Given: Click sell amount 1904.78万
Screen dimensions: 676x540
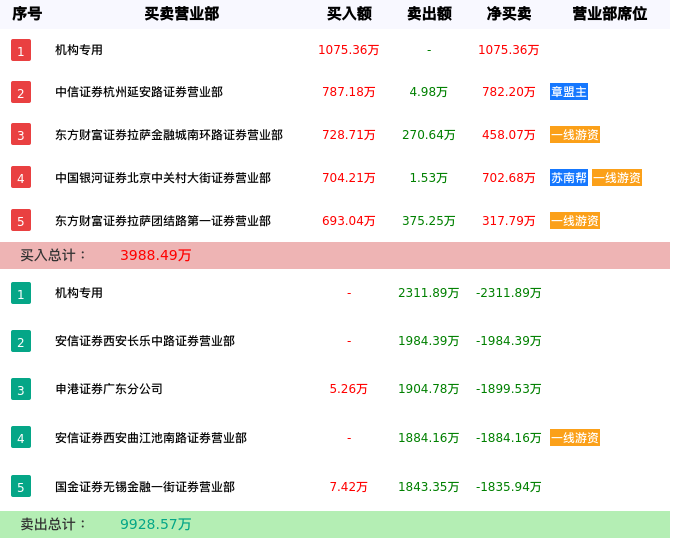Looking at the screenshot, I should tap(429, 389).
